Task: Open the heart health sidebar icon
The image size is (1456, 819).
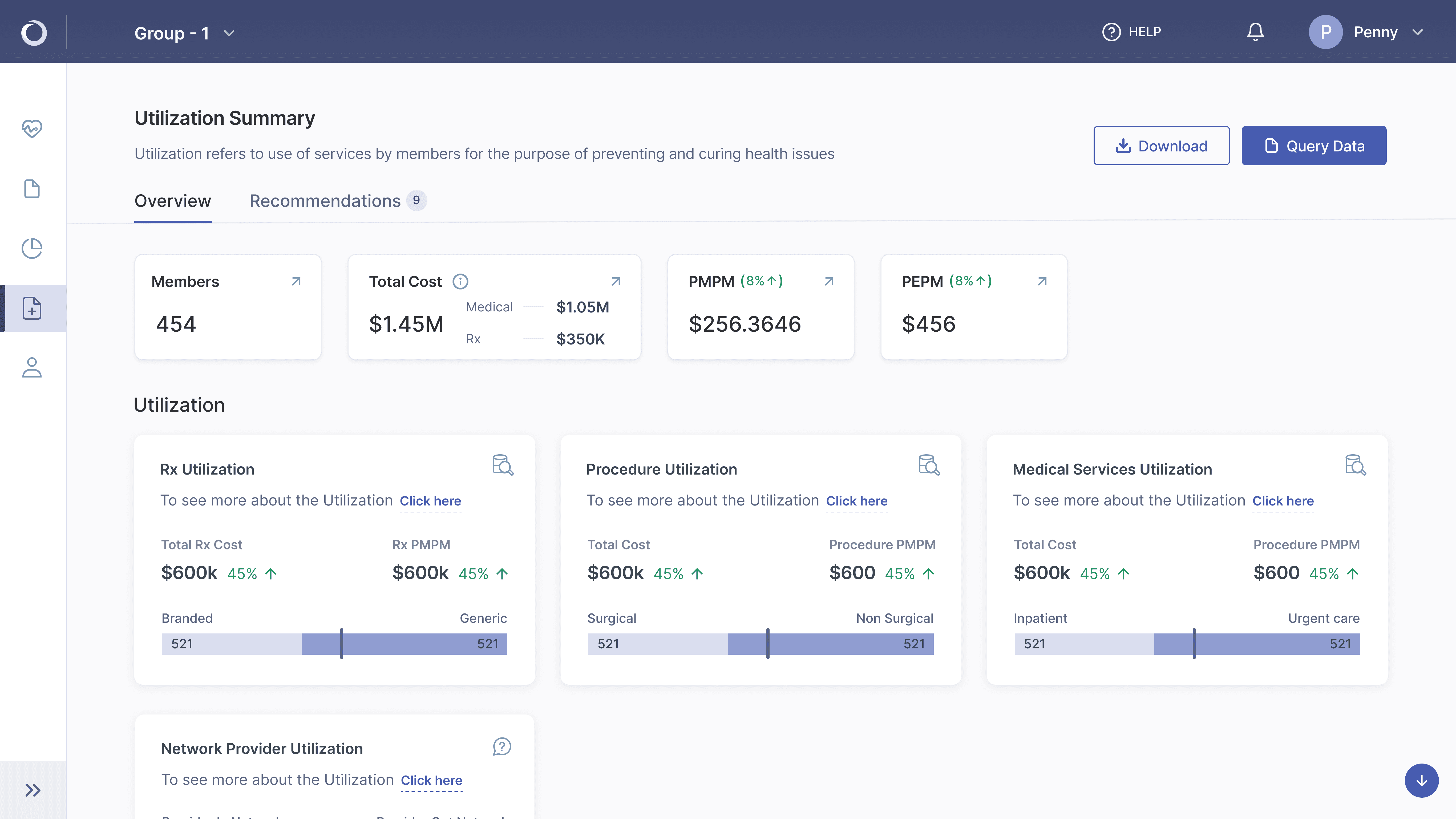Action: click(x=32, y=129)
